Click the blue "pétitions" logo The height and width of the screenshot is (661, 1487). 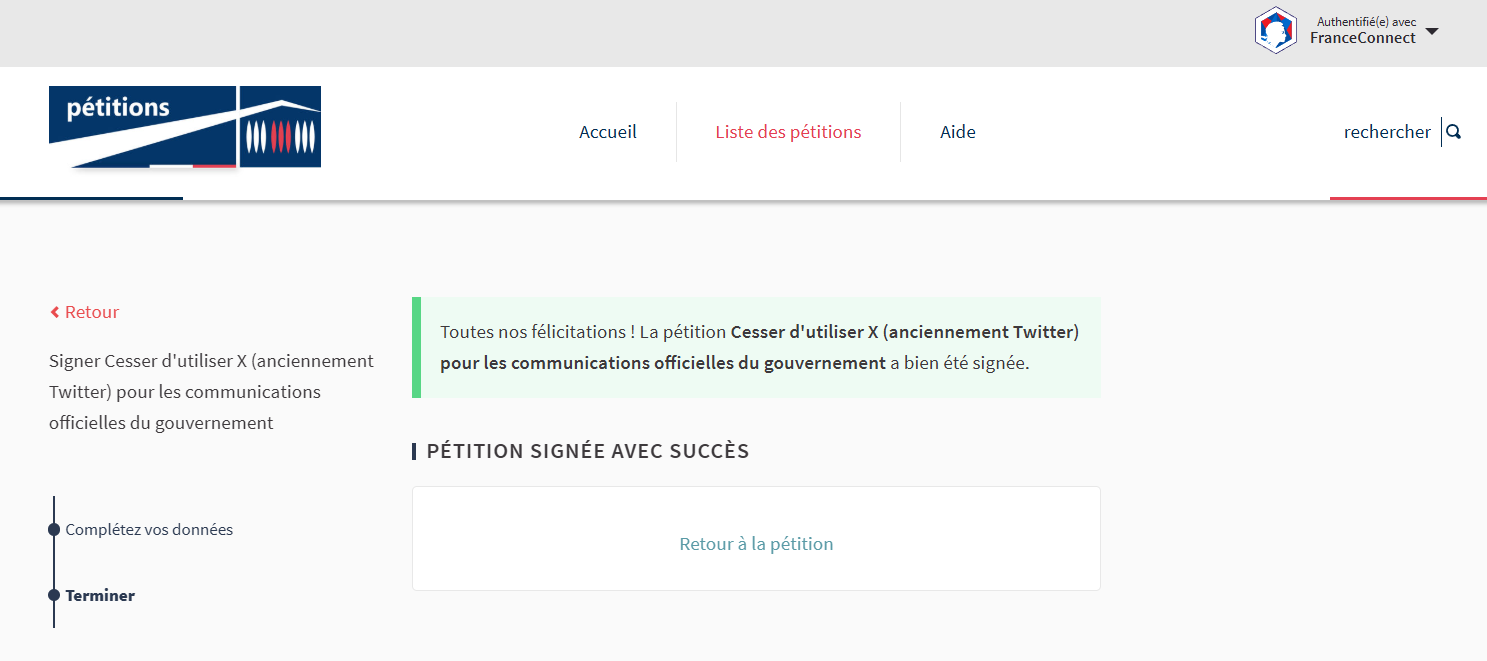tap(142, 125)
